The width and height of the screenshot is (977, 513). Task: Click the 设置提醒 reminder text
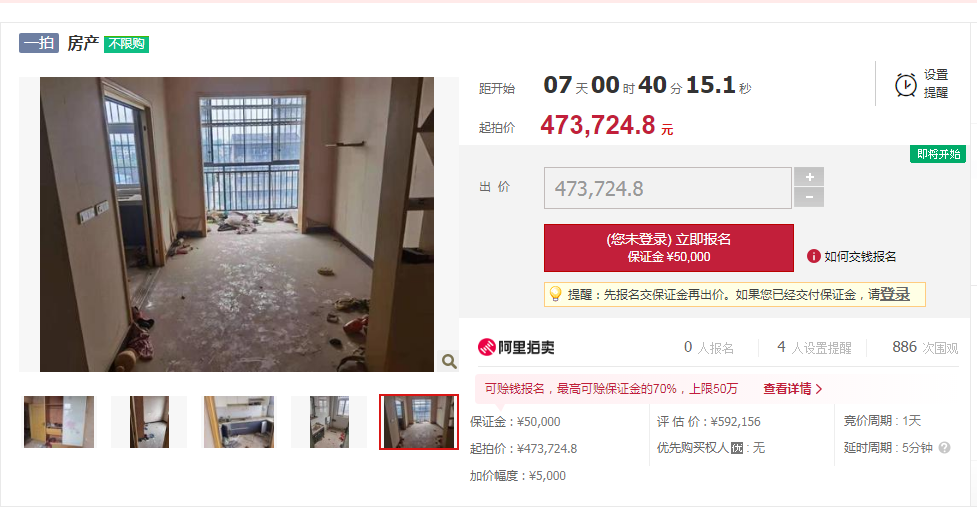pyautogui.click(x=935, y=84)
